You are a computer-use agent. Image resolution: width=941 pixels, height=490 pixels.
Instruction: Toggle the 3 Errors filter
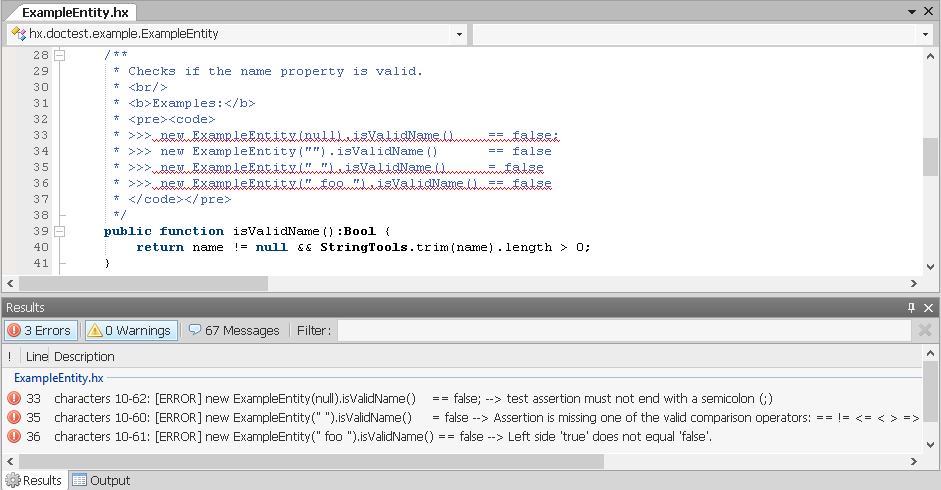41,330
